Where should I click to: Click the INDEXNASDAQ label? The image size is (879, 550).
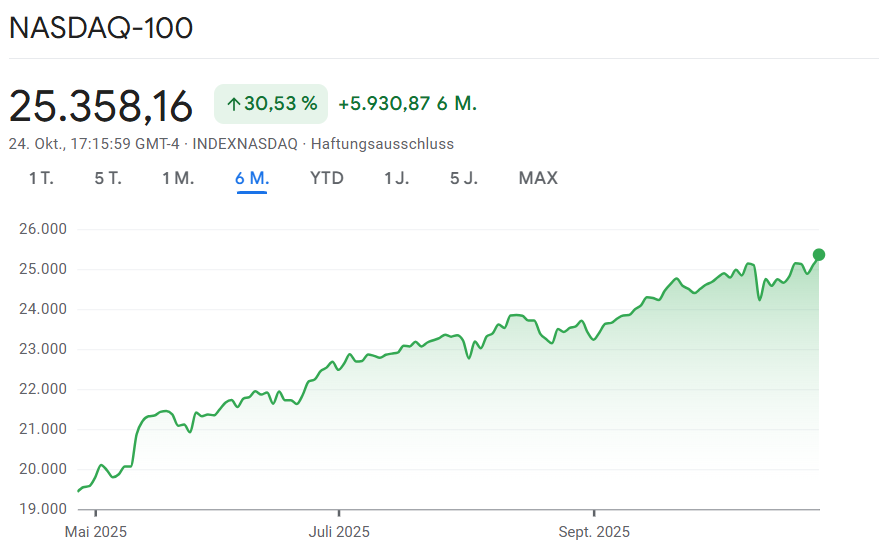tap(245, 144)
